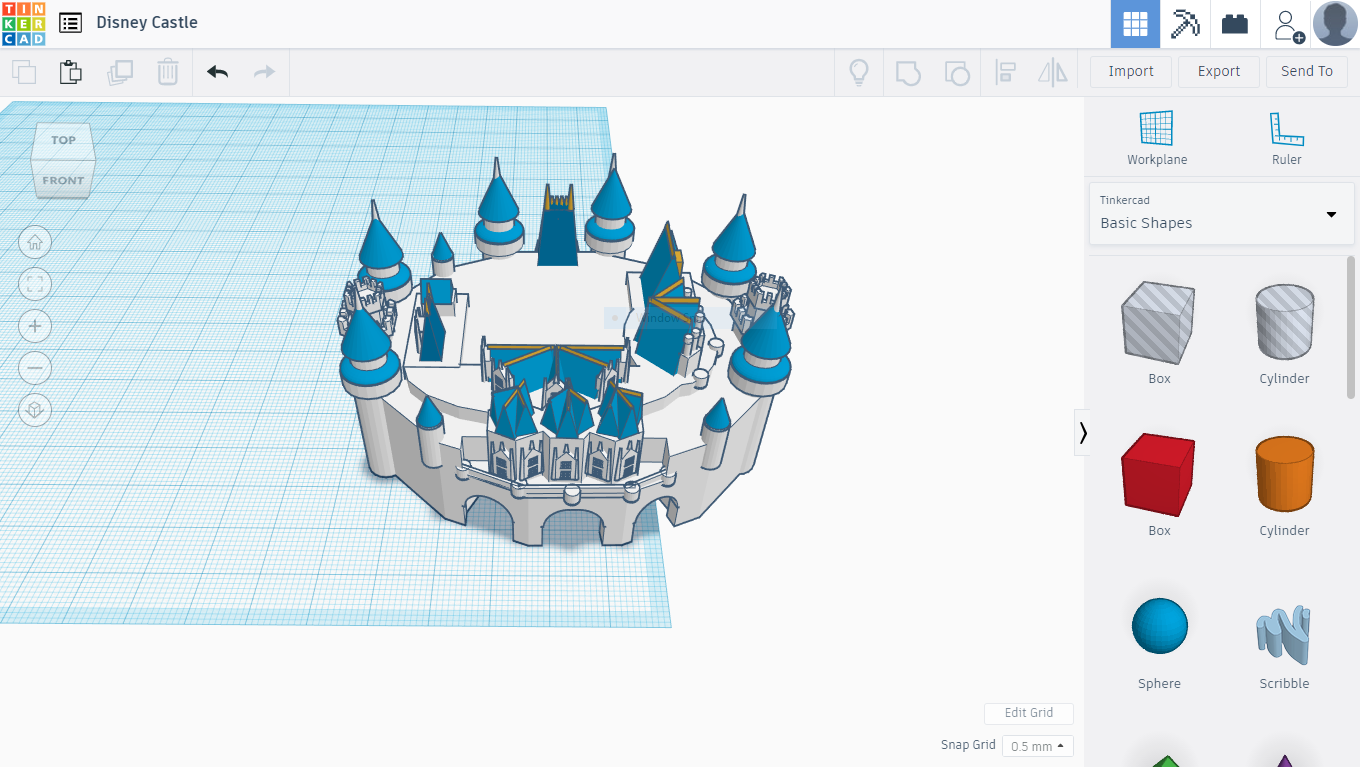Toggle show all with the lightbulb icon
1360x767 pixels.
tap(859, 72)
